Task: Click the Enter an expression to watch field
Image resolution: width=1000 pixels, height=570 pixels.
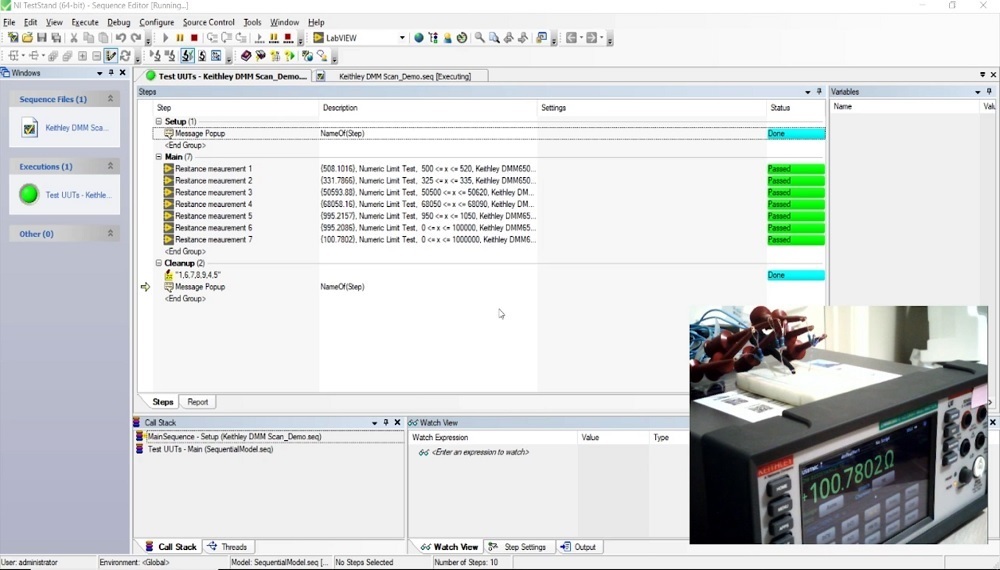Action: pos(480,452)
